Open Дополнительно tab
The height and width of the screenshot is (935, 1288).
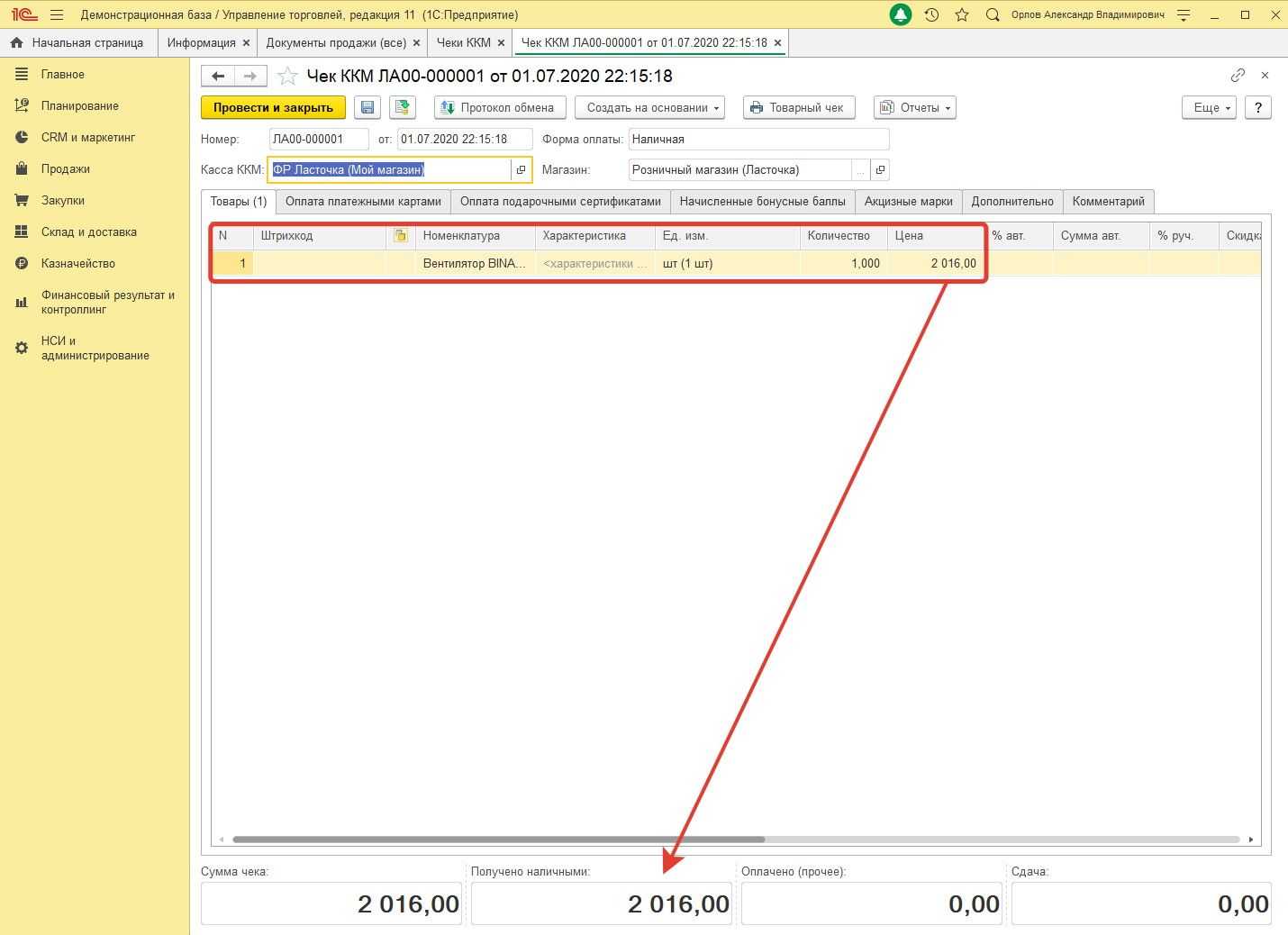1012,201
